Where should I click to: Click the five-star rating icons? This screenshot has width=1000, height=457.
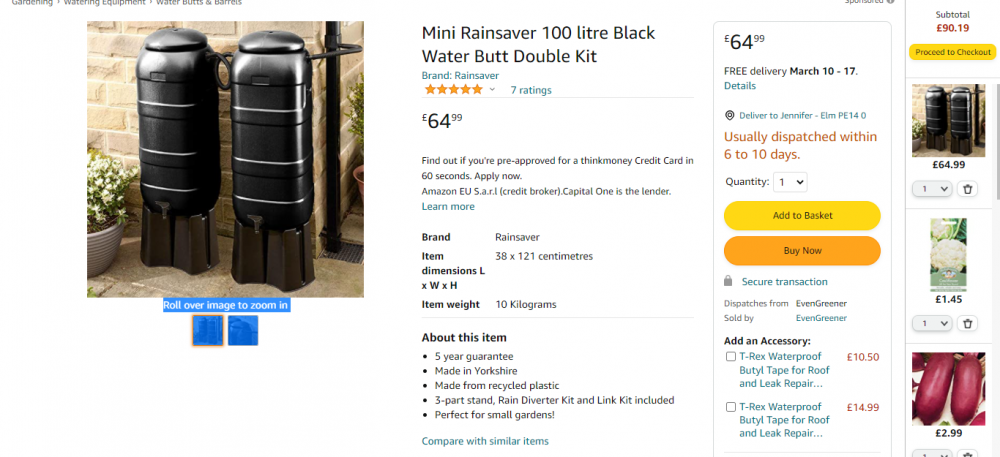click(x=453, y=90)
